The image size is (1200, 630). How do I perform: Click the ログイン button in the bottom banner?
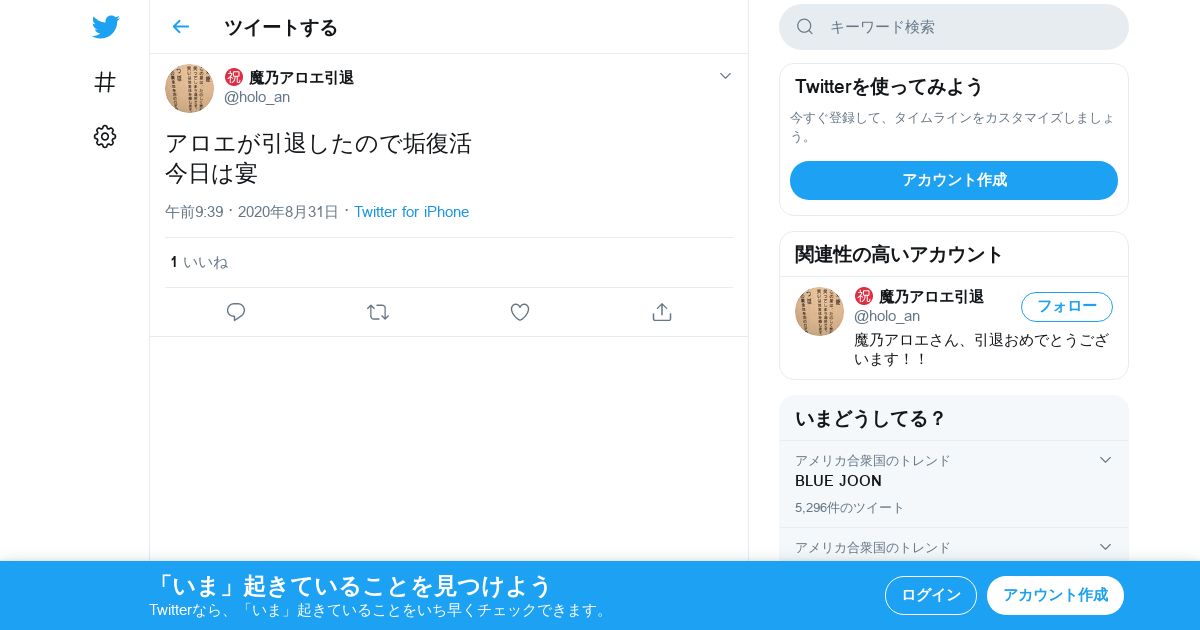[931, 595]
